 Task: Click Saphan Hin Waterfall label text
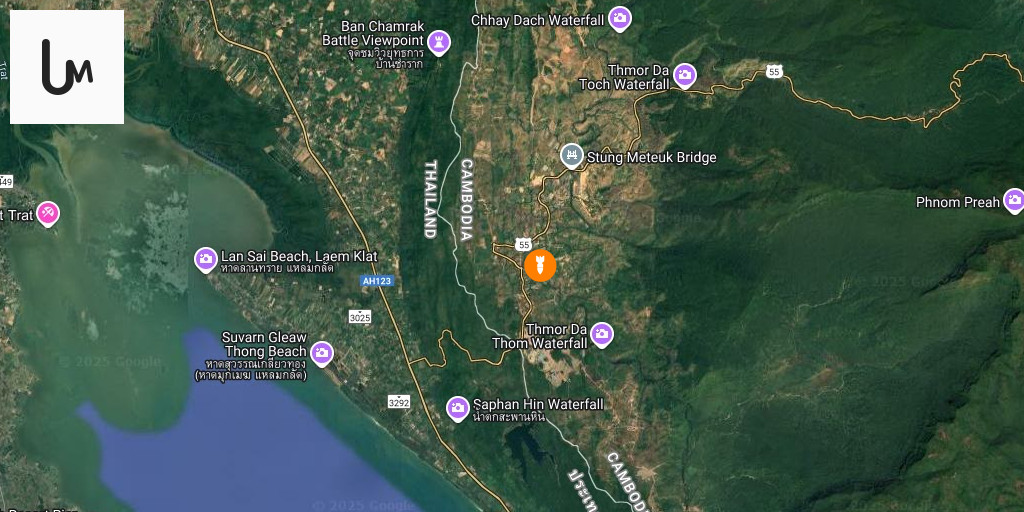[538, 404]
